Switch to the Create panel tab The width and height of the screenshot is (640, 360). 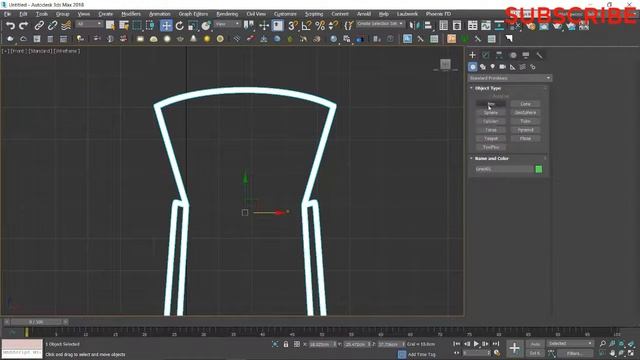tap(473, 55)
